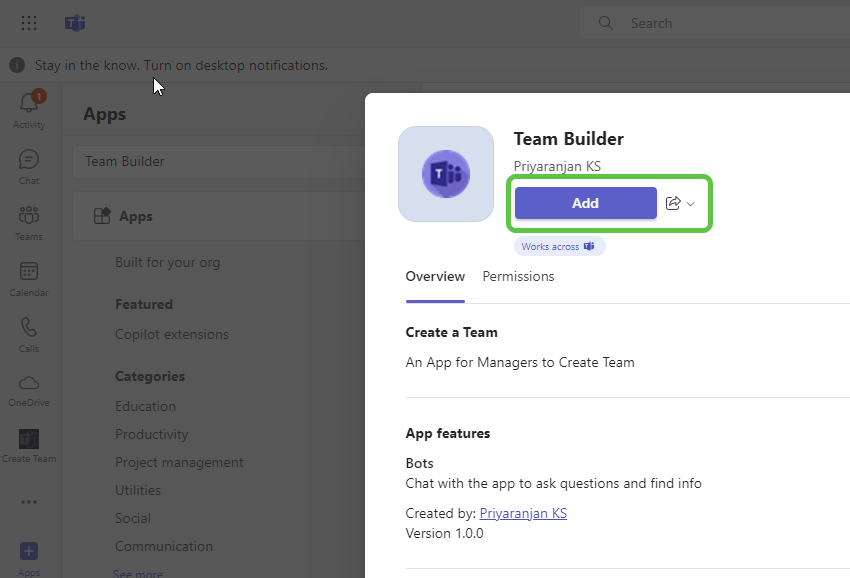Launch the Create Team app icon
850x578 pixels.
coord(29,440)
